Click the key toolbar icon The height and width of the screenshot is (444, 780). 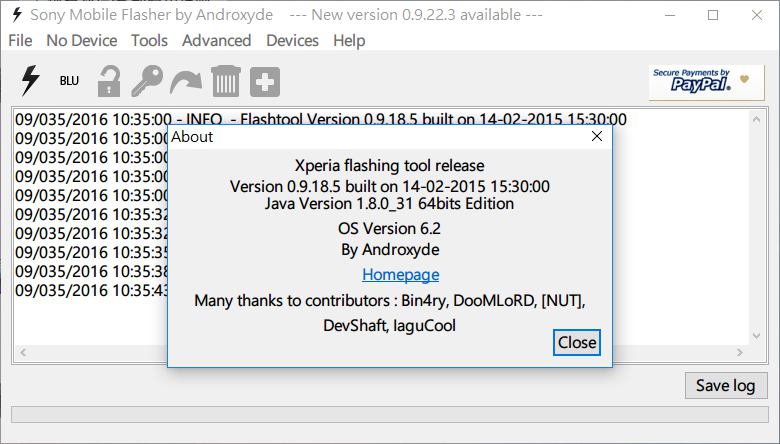pyautogui.click(x=147, y=81)
